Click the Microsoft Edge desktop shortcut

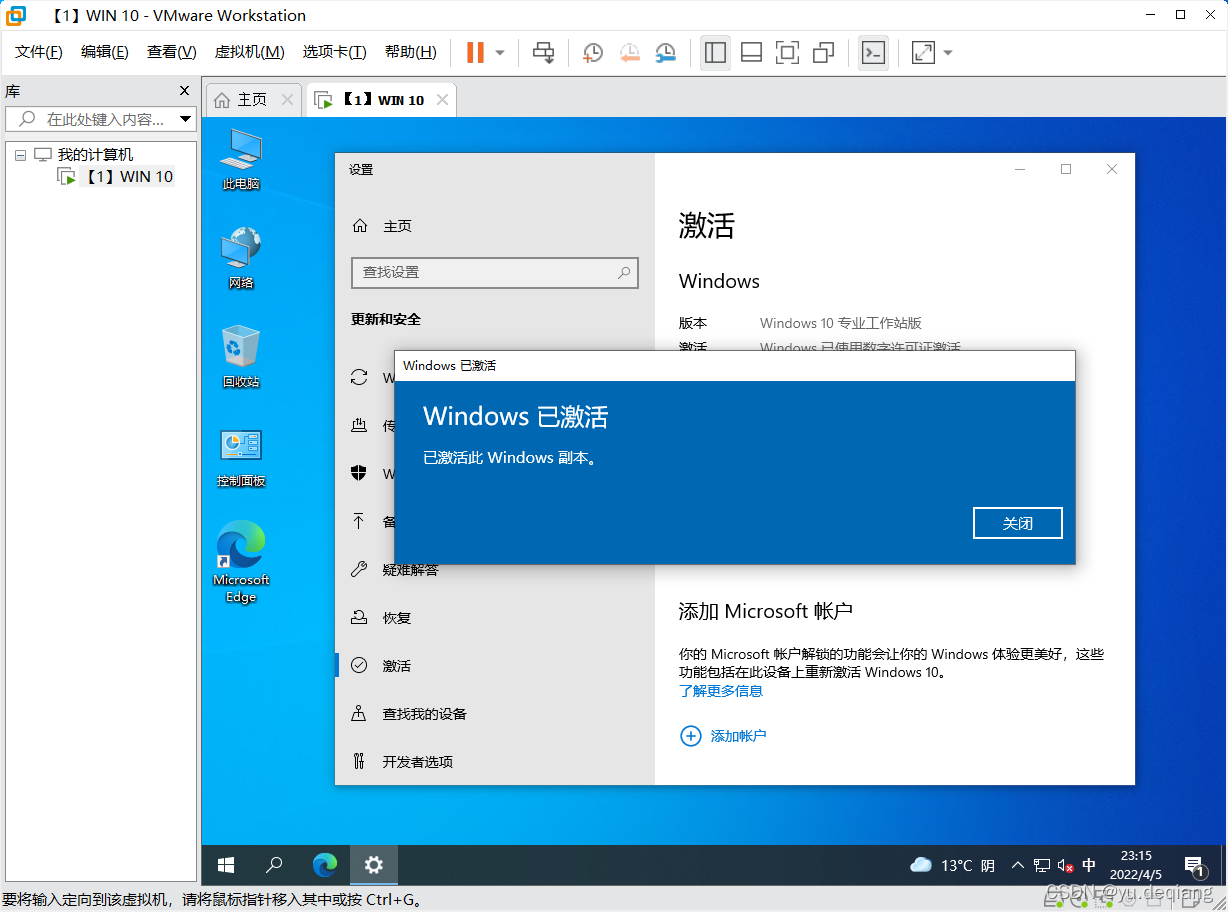click(x=241, y=562)
